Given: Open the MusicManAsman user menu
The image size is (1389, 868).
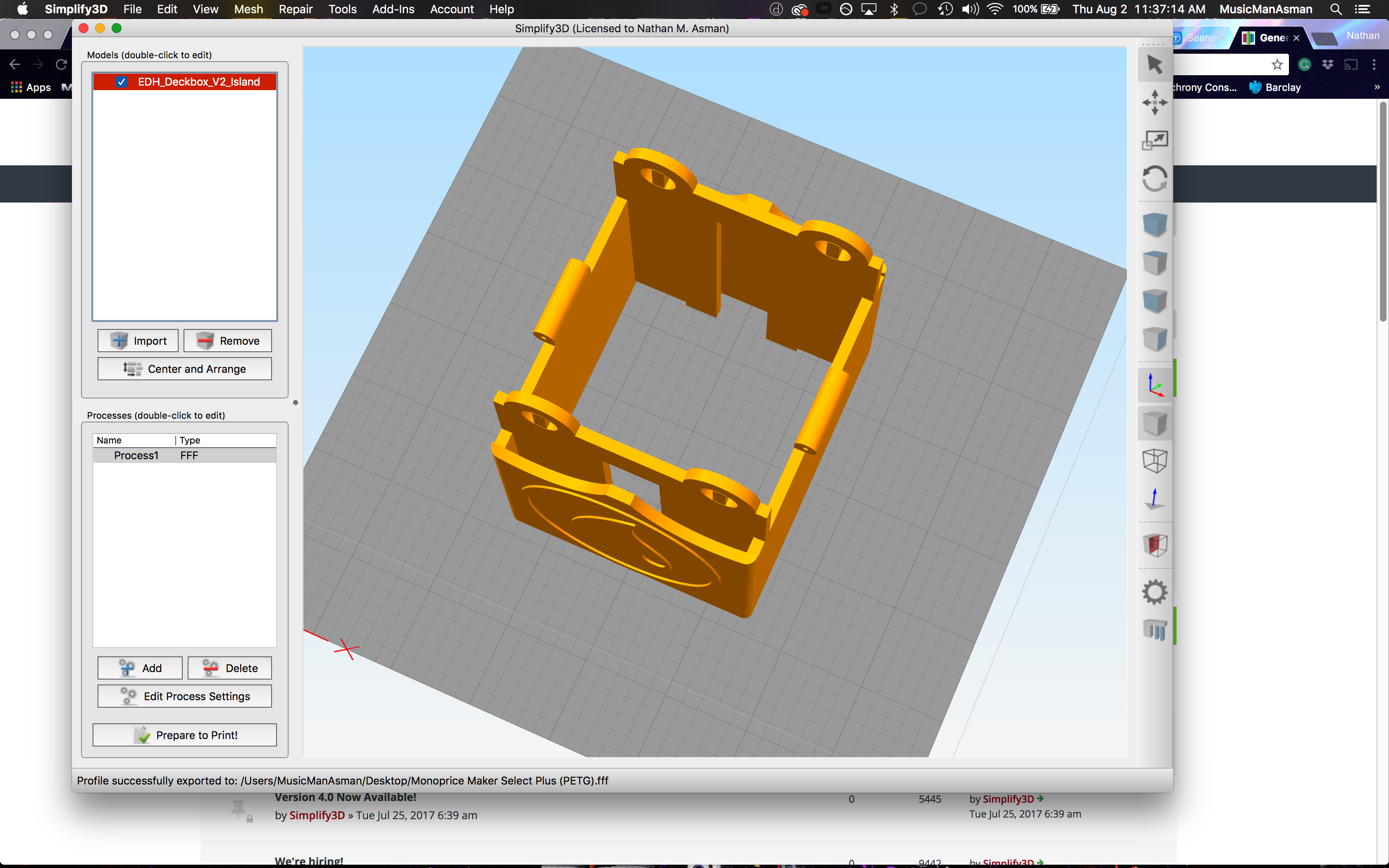Looking at the screenshot, I should (x=1265, y=9).
